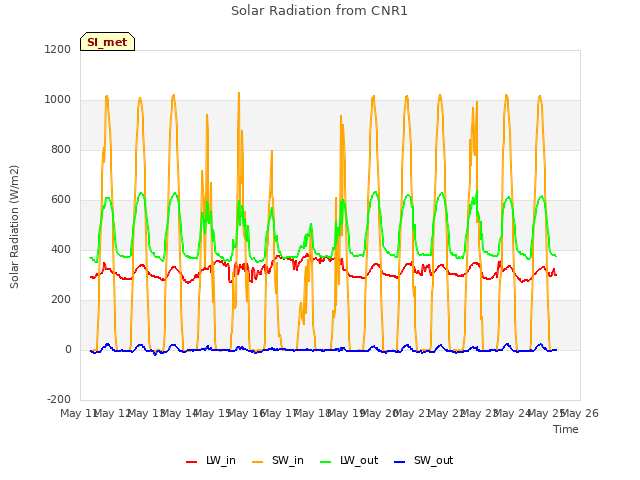Click the blue SW_out legend color marker
640x480 pixels.
[400, 462]
